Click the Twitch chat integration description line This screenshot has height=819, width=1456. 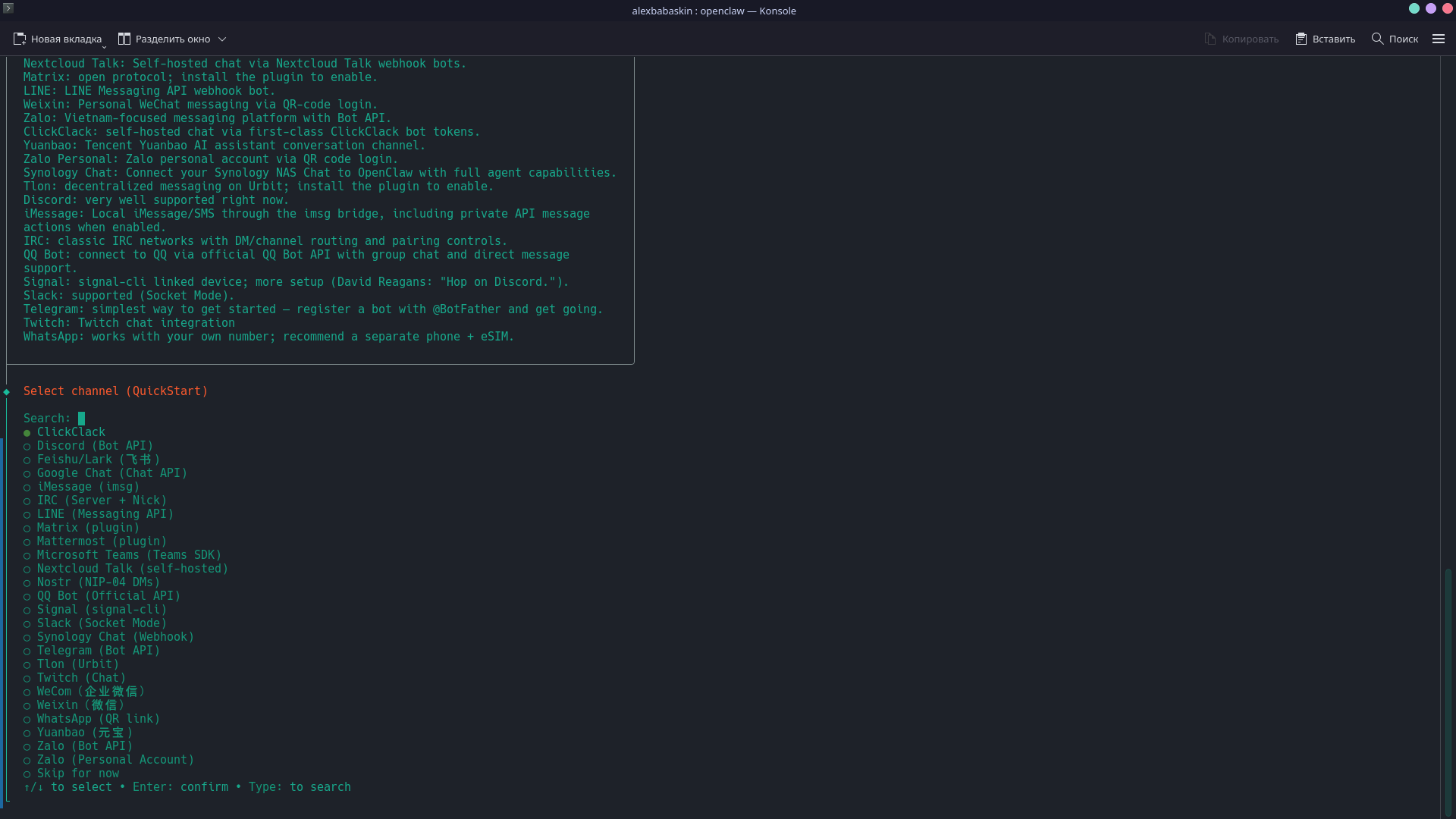point(129,323)
